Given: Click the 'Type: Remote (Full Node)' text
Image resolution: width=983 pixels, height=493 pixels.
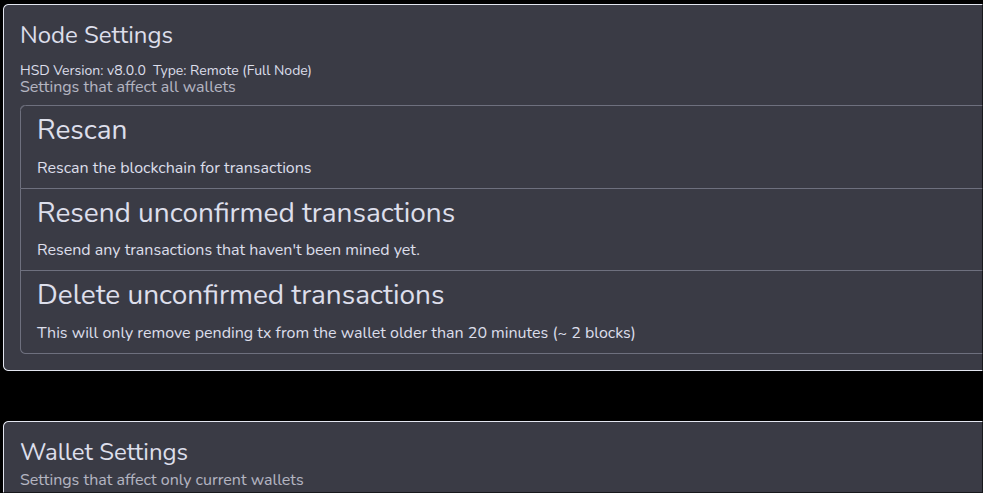Looking at the screenshot, I should [x=232, y=71].
